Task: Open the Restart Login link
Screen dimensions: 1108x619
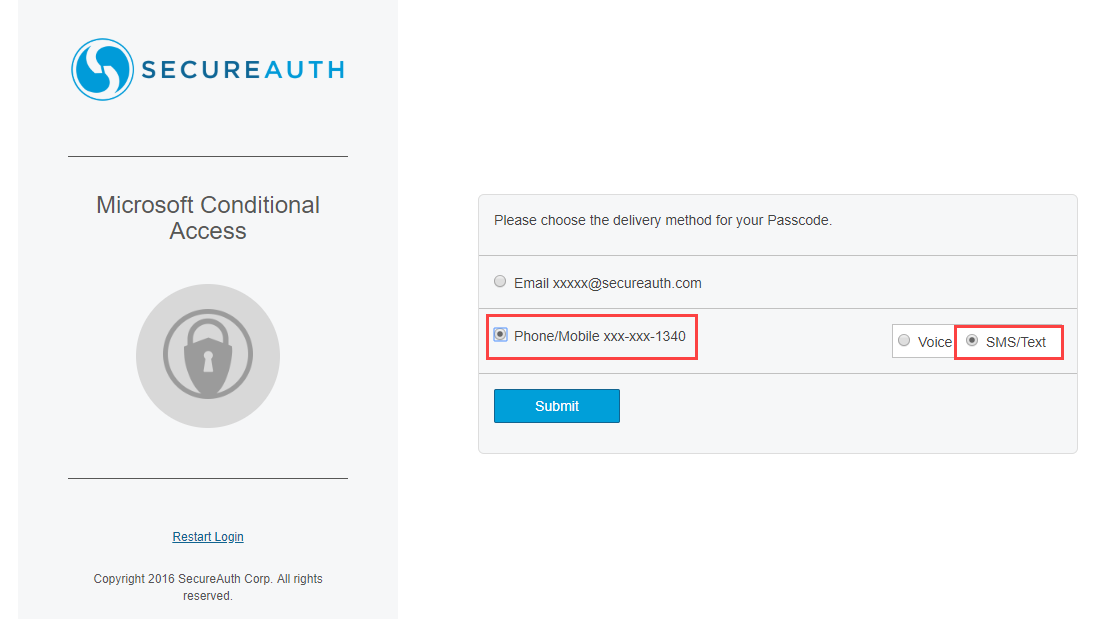Action: [208, 537]
